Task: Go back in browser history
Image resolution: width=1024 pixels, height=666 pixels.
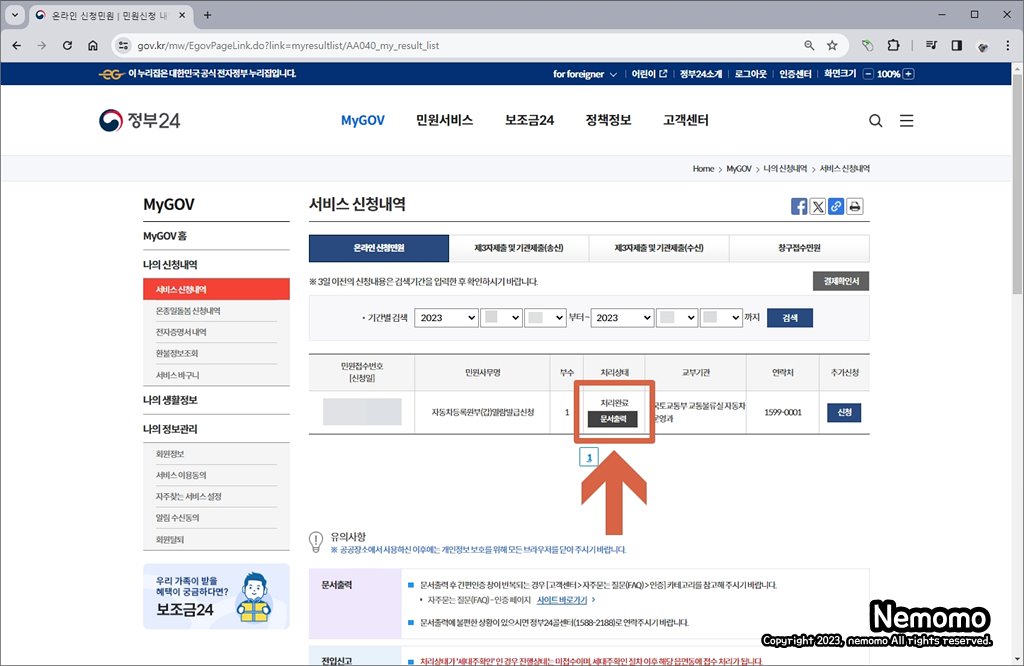Action: (16, 46)
